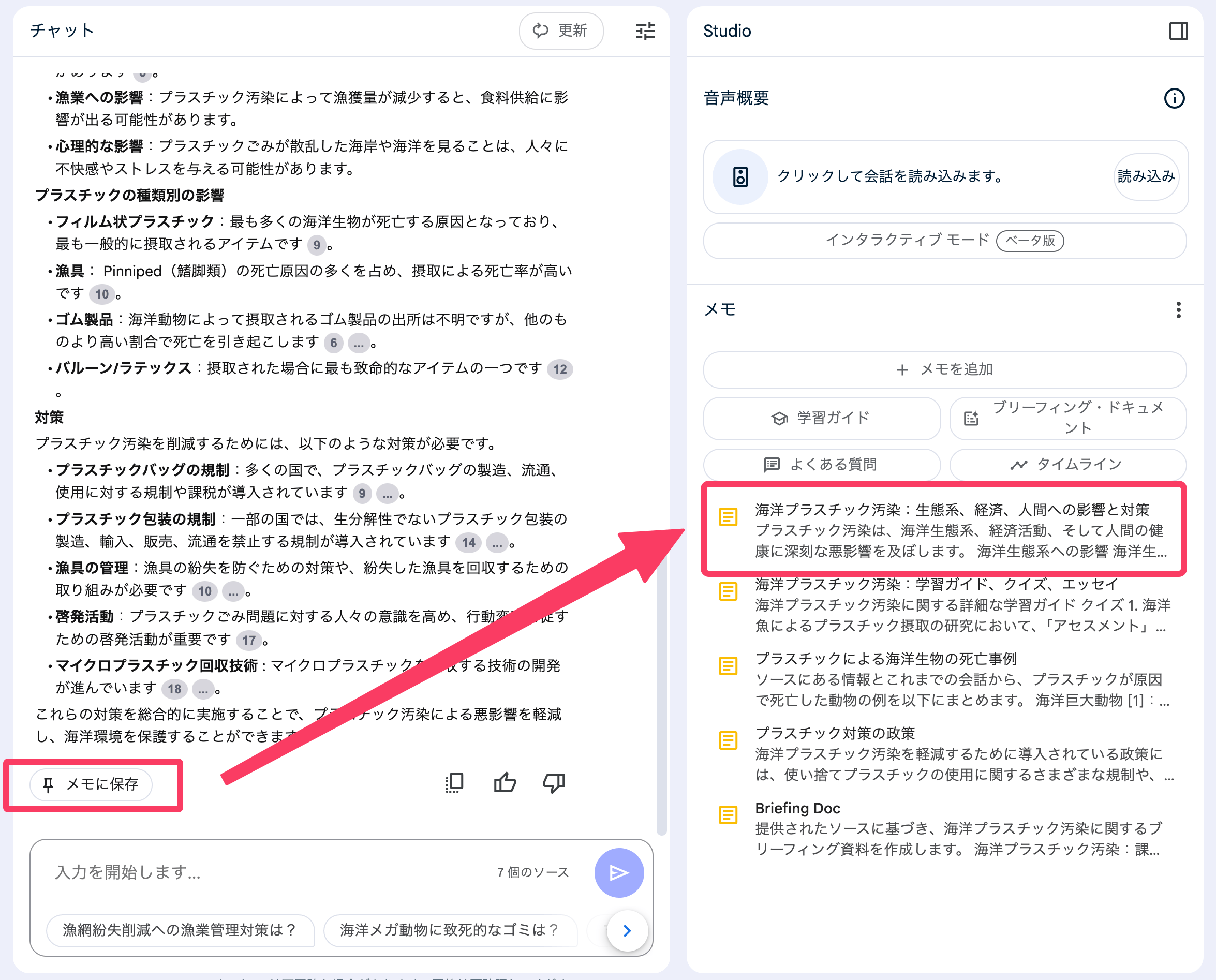Click the thumbs down icon
Viewport: 1216px width, 980px height.
click(553, 783)
